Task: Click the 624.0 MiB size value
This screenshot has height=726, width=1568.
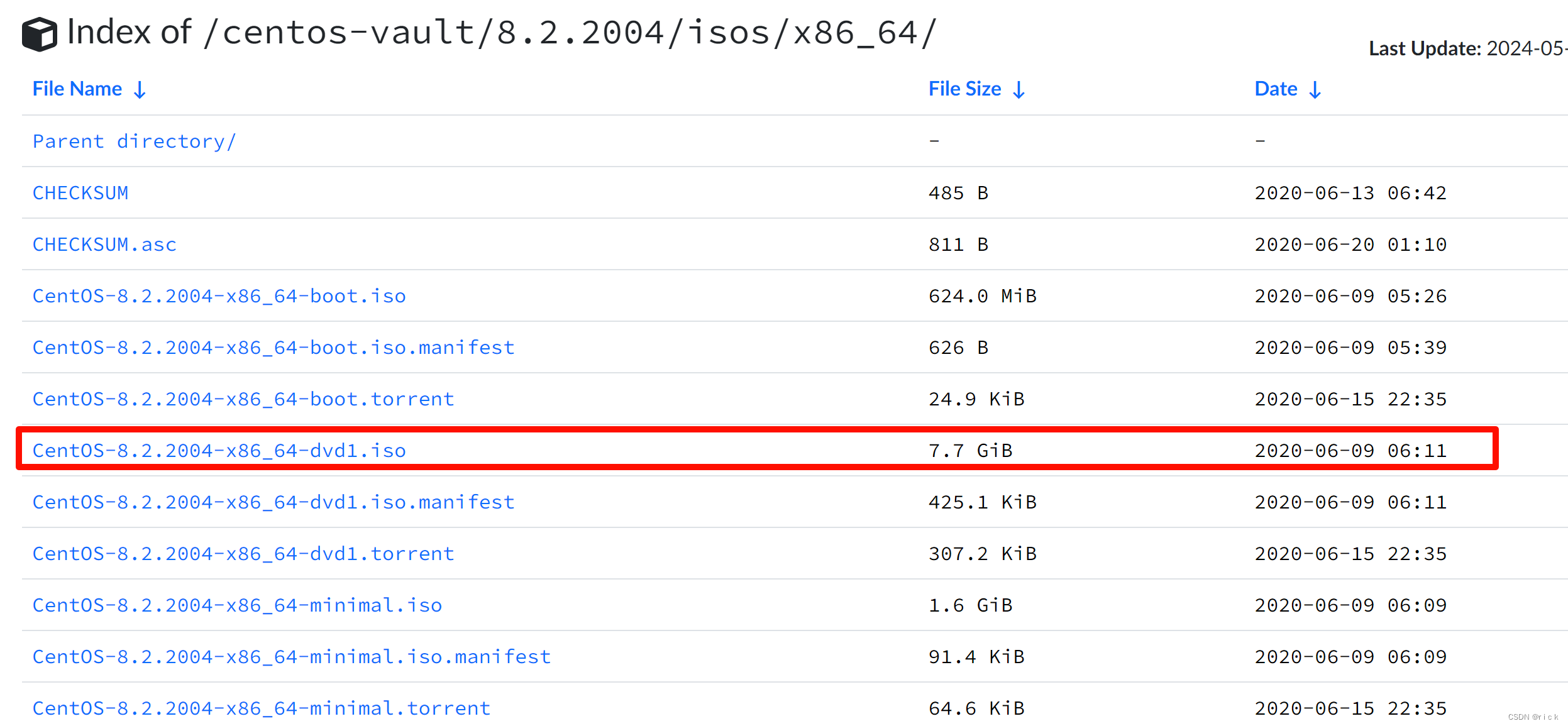Action: pos(982,296)
